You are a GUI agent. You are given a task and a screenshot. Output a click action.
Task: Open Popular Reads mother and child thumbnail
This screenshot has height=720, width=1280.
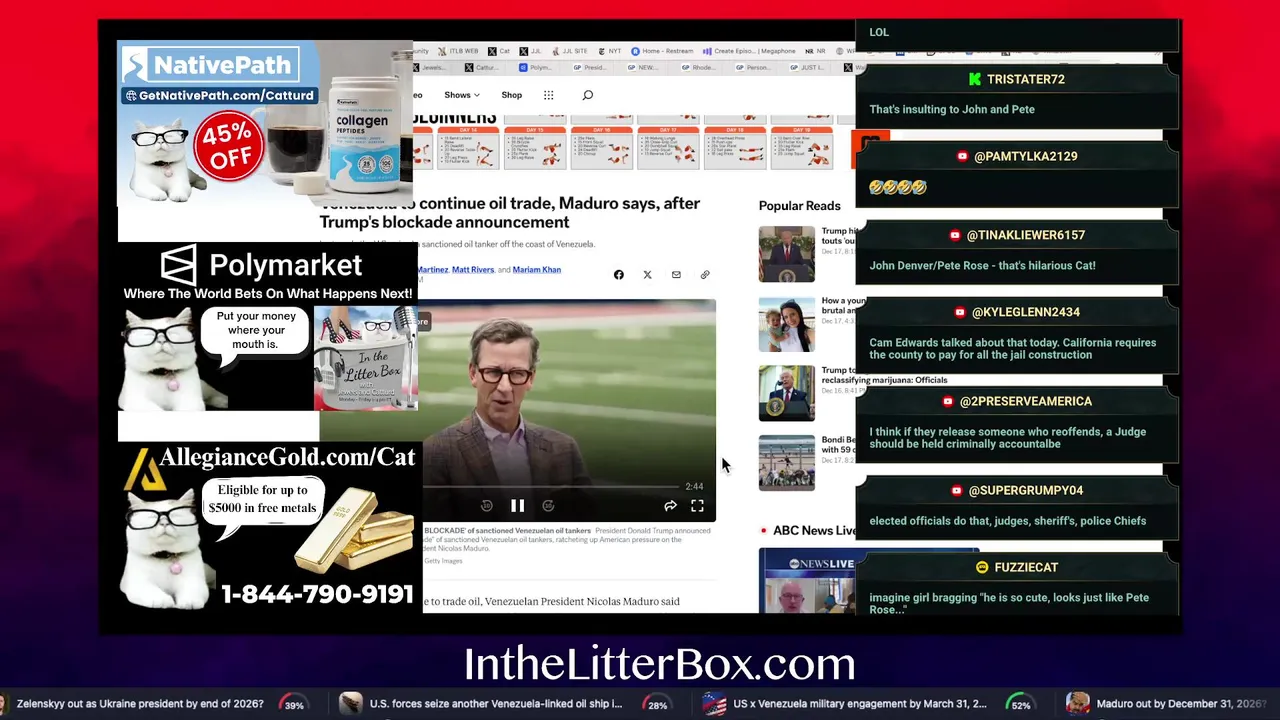pyautogui.click(x=786, y=324)
